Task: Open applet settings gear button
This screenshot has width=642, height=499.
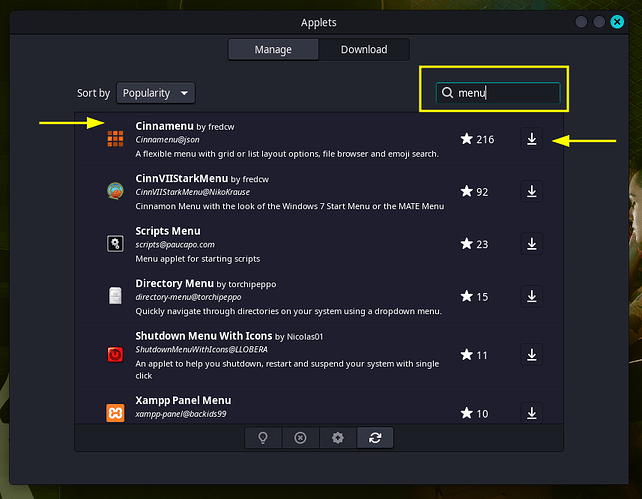Action: 338,438
